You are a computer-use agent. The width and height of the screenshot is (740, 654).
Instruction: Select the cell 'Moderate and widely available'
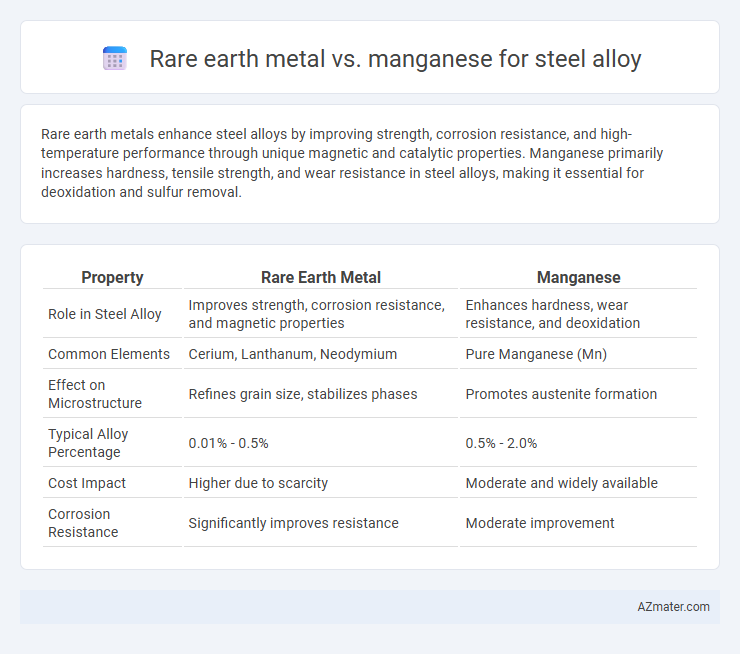coord(562,483)
